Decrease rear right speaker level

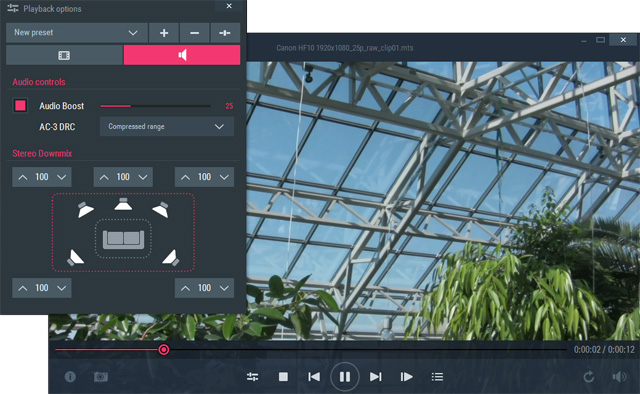pyautogui.click(x=224, y=288)
